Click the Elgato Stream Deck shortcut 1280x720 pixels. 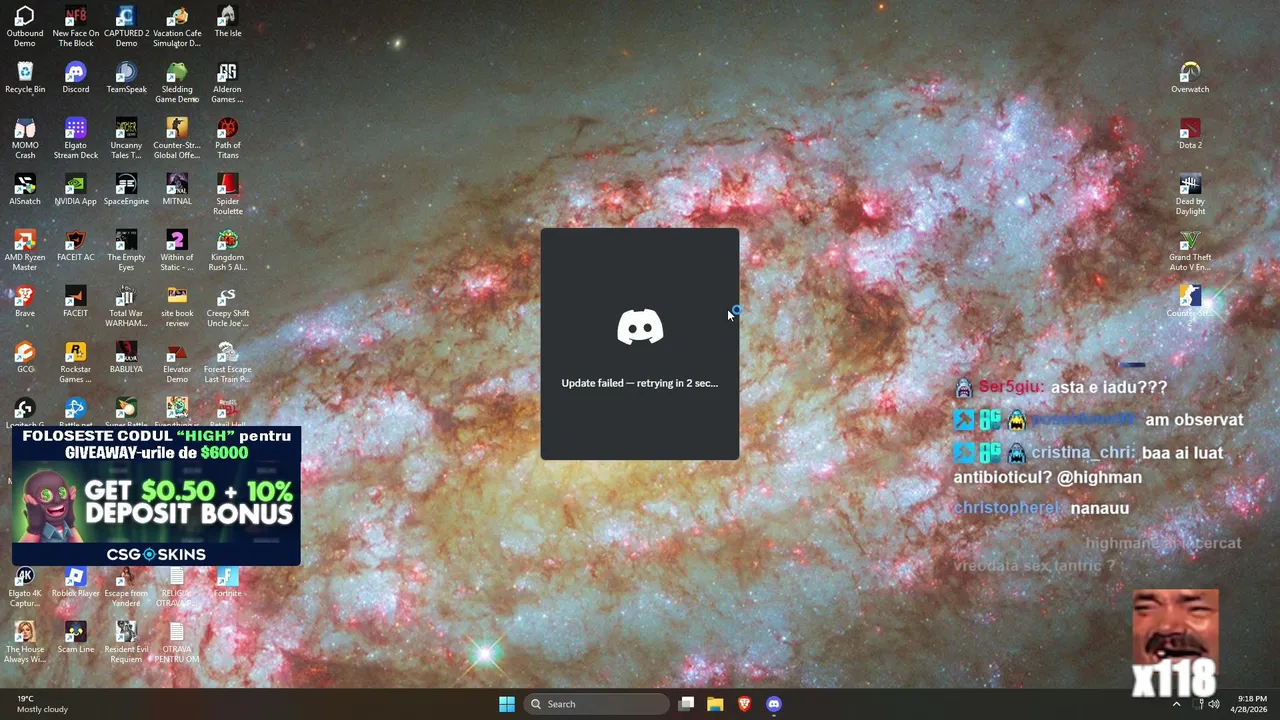click(x=76, y=139)
